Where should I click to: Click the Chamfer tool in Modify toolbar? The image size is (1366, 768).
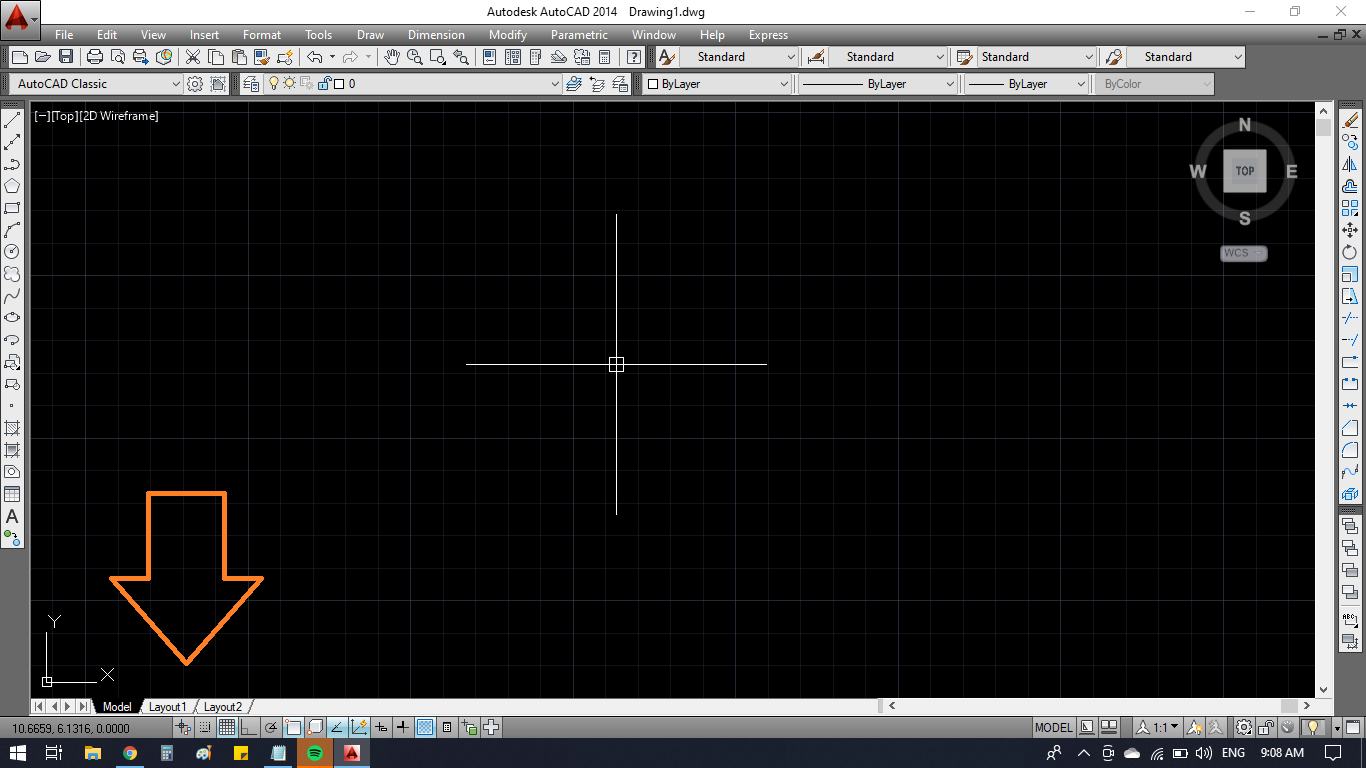pyautogui.click(x=1350, y=428)
